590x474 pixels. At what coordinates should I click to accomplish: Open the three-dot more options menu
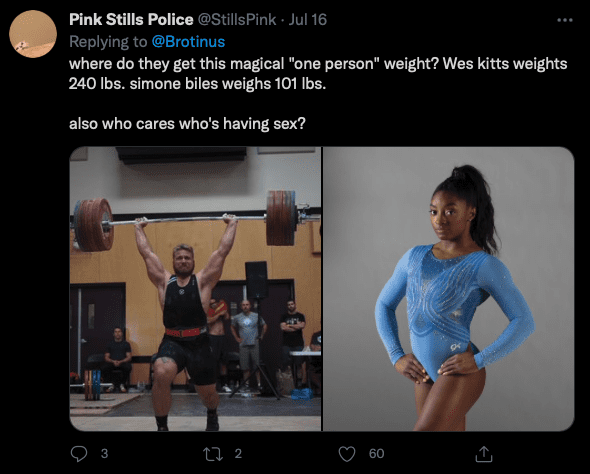[x=565, y=20]
